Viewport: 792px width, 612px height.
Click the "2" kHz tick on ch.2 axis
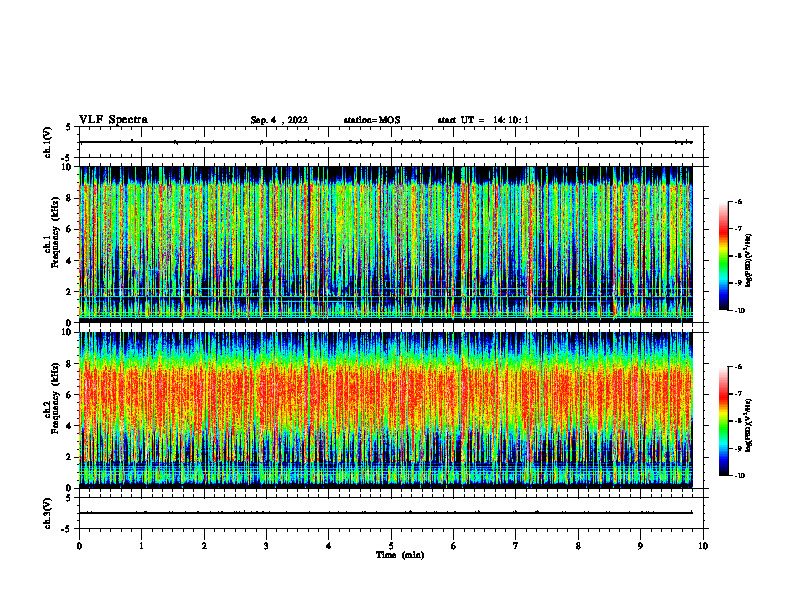70,457
